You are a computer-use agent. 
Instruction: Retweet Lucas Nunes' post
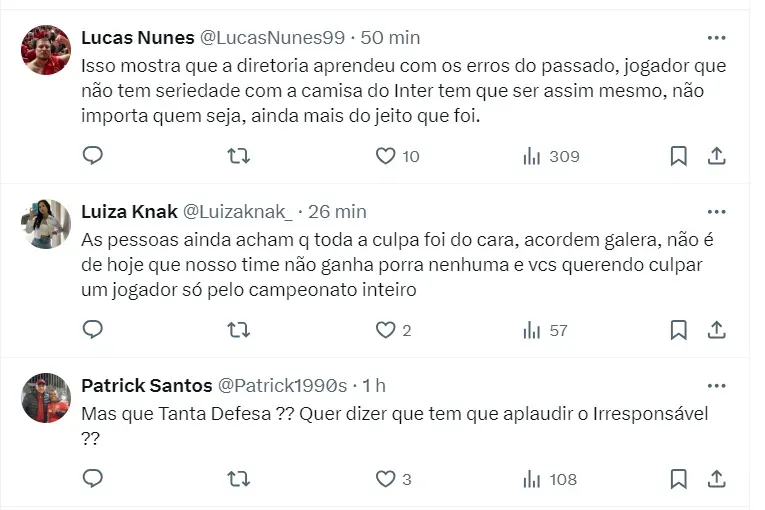(239, 156)
